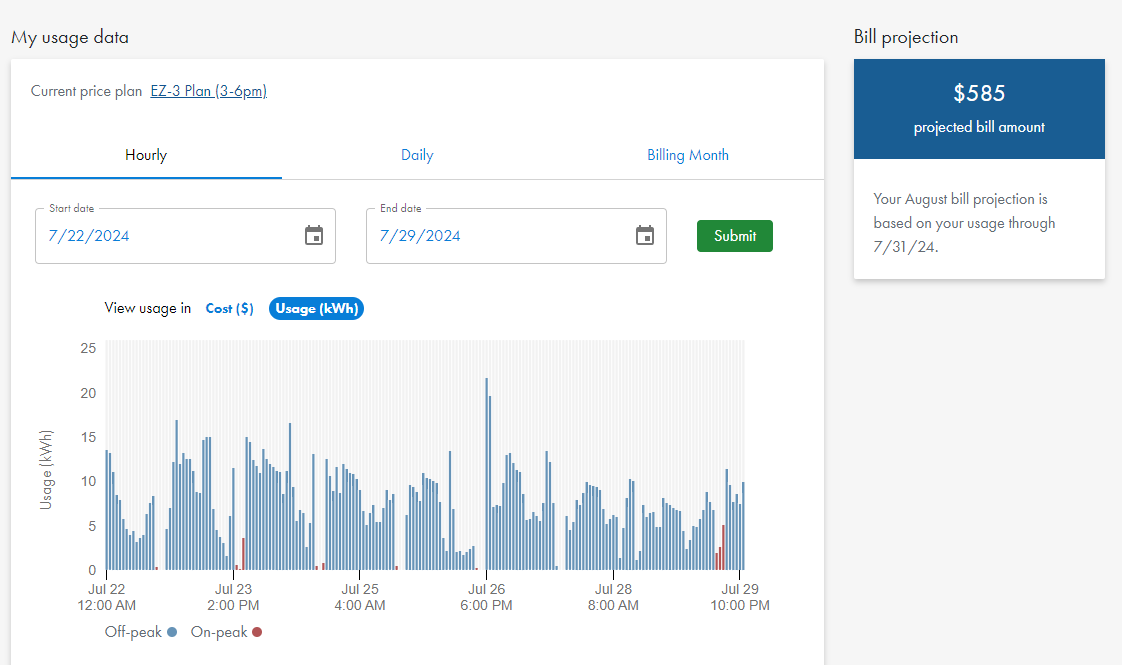The width and height of the screenshot is (1122, 665).
Task: Click the red on-peak bar near Jul 23
Action: point(243,554)
